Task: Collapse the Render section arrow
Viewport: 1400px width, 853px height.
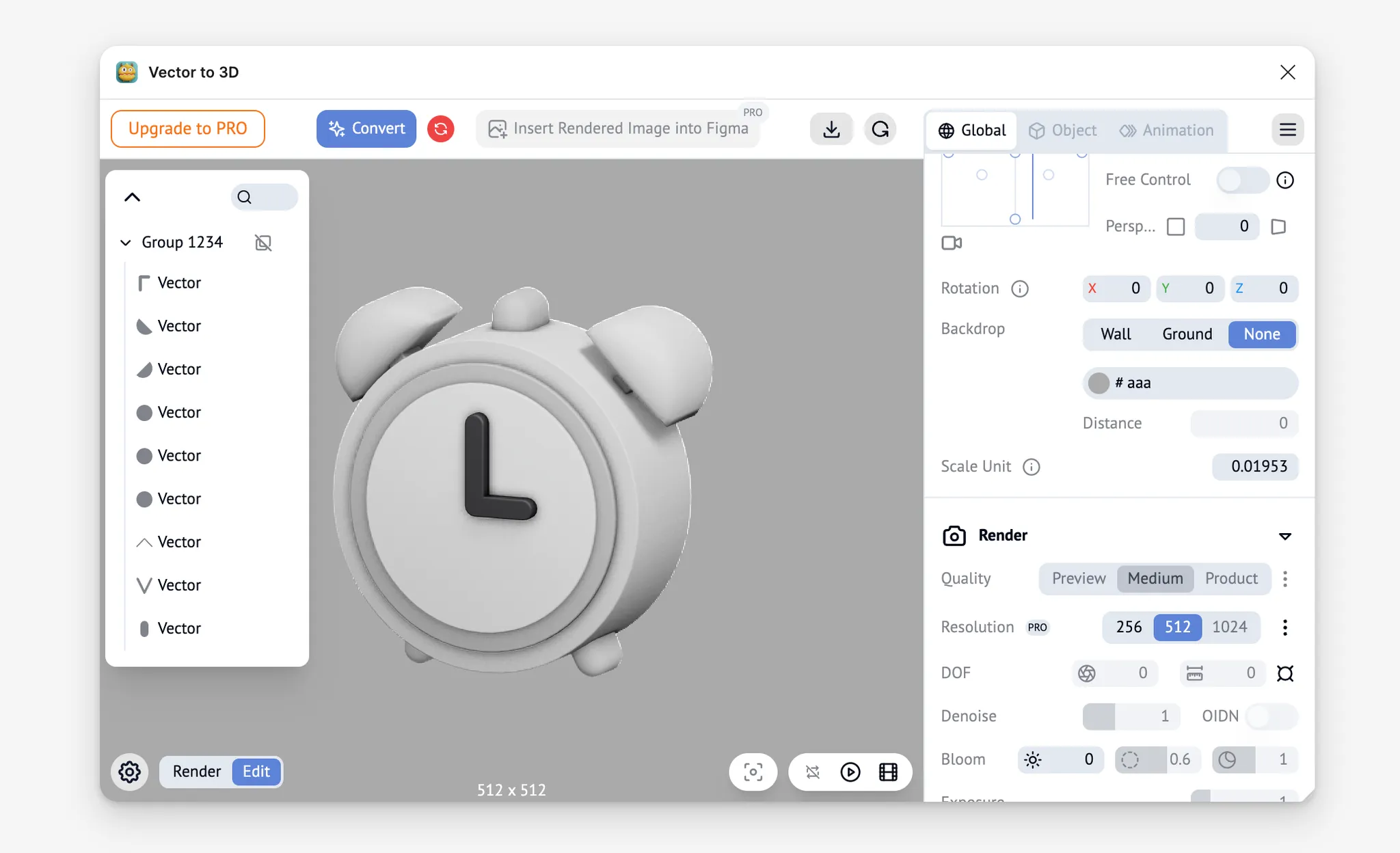Action: (1284, 536)
